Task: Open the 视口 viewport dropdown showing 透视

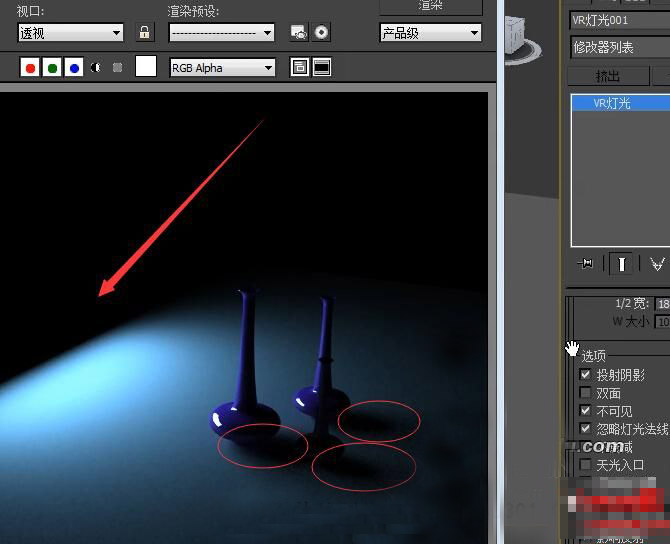Action: 71,33
